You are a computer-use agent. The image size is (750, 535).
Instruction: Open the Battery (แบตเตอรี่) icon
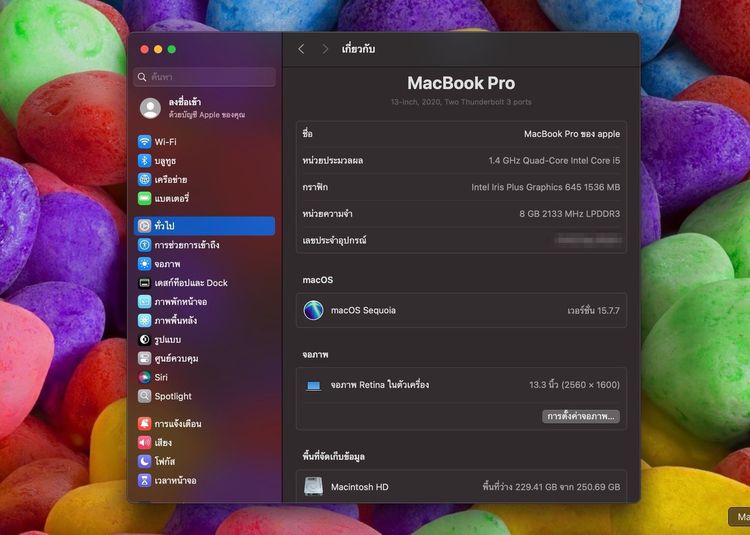[x=144, y=198]
